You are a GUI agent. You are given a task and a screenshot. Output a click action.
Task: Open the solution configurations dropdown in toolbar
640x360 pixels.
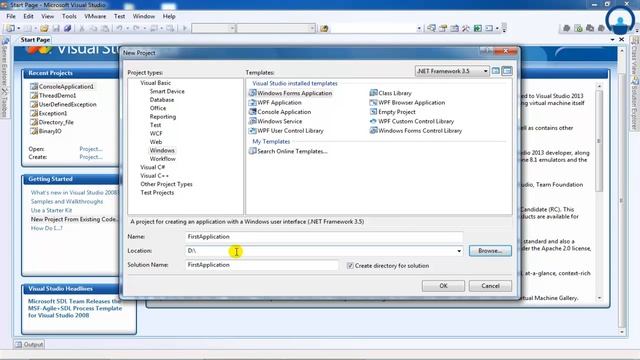[232, 28]
